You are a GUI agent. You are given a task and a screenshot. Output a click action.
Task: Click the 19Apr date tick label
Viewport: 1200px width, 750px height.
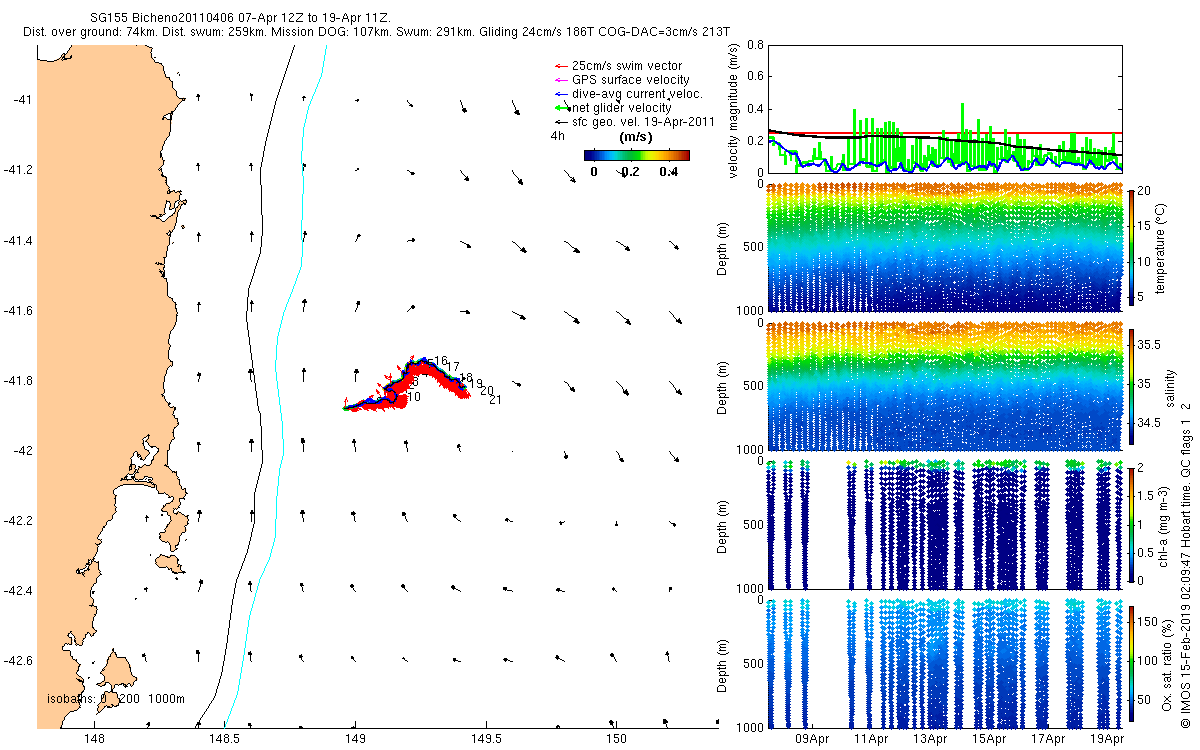tap(1107, 739)
